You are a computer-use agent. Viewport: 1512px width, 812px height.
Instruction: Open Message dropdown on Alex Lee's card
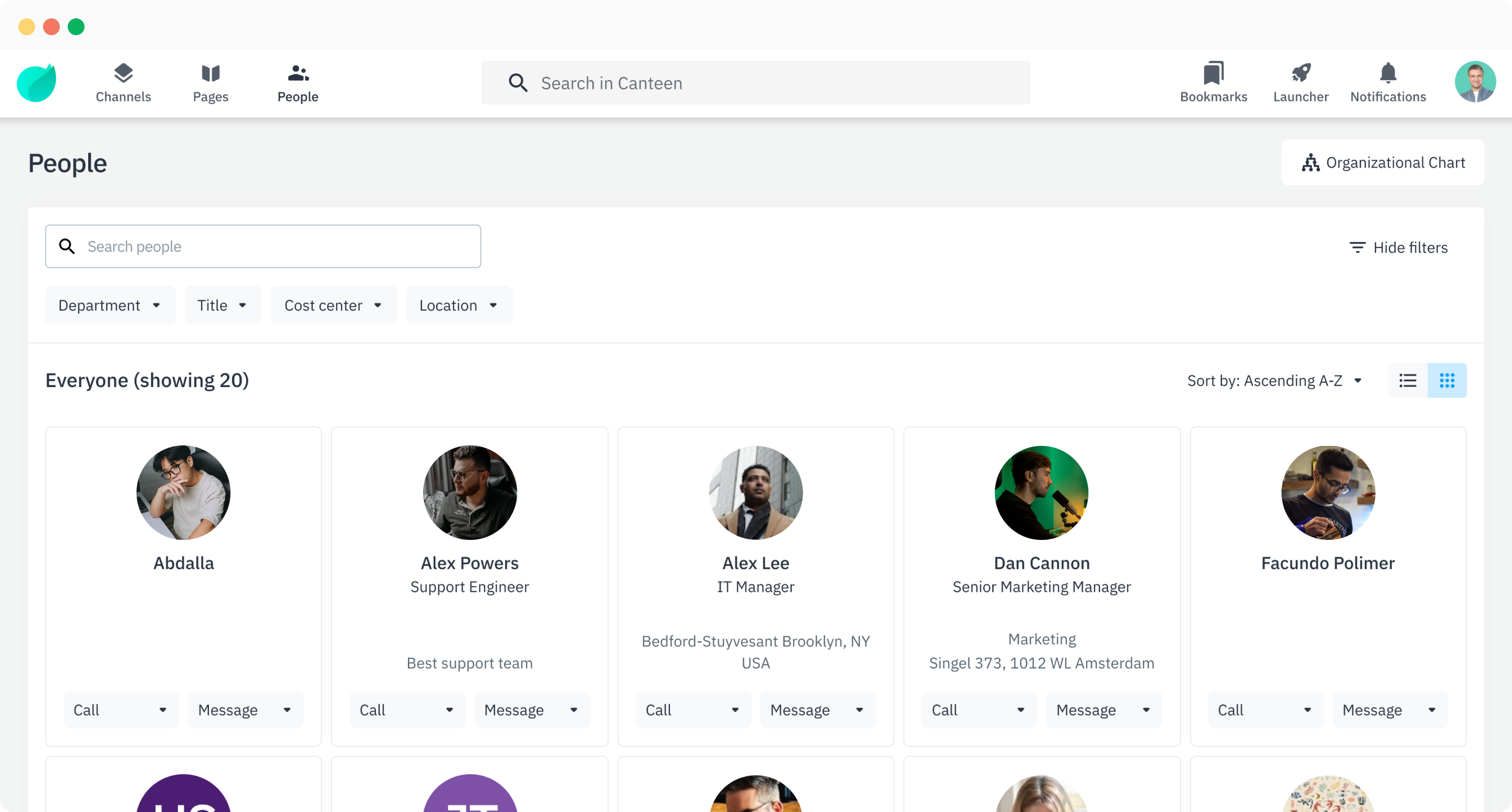tap(817, 710)
